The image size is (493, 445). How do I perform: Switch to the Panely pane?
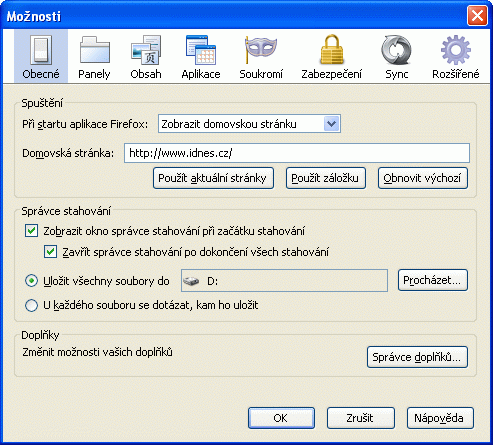[x=94, y=56]
